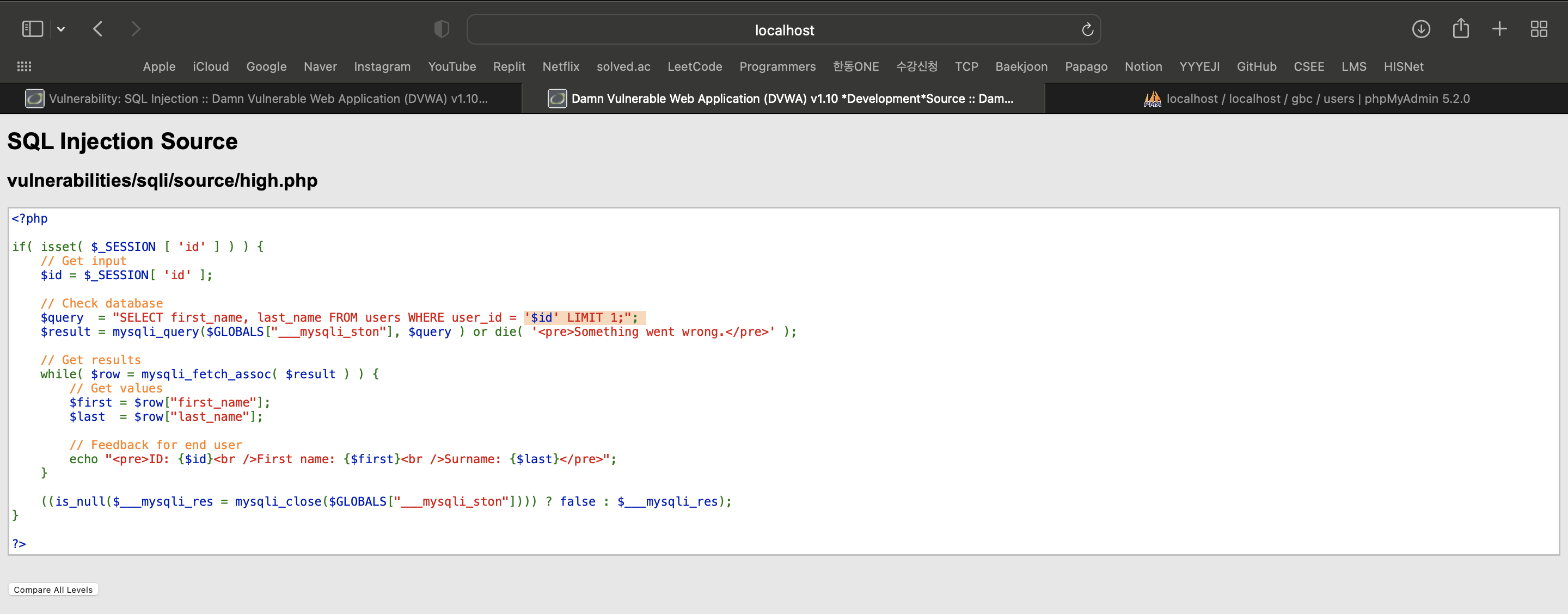Viewport: 1568px width, 614px height.
Task: Open the LeetCode bookmark
Action: click(x=694, y=66)
